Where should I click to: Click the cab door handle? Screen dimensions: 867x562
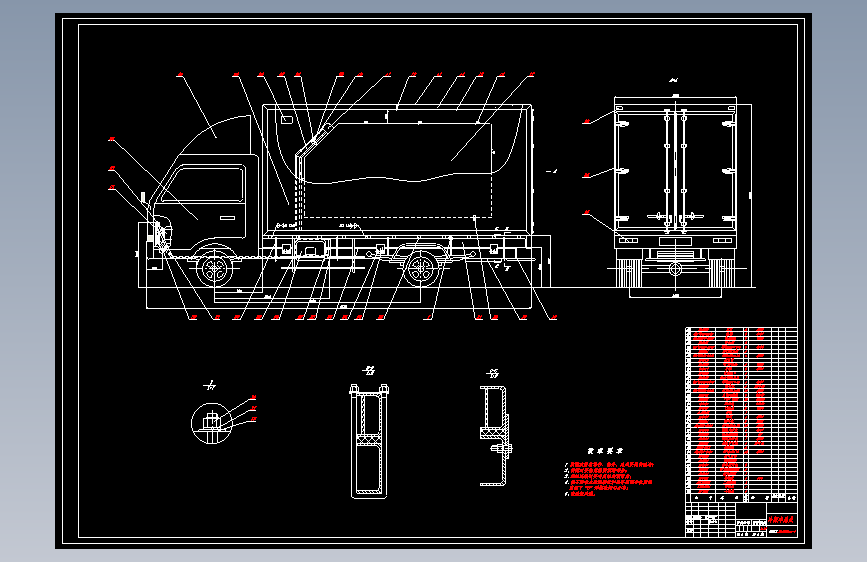coord(227,218)
